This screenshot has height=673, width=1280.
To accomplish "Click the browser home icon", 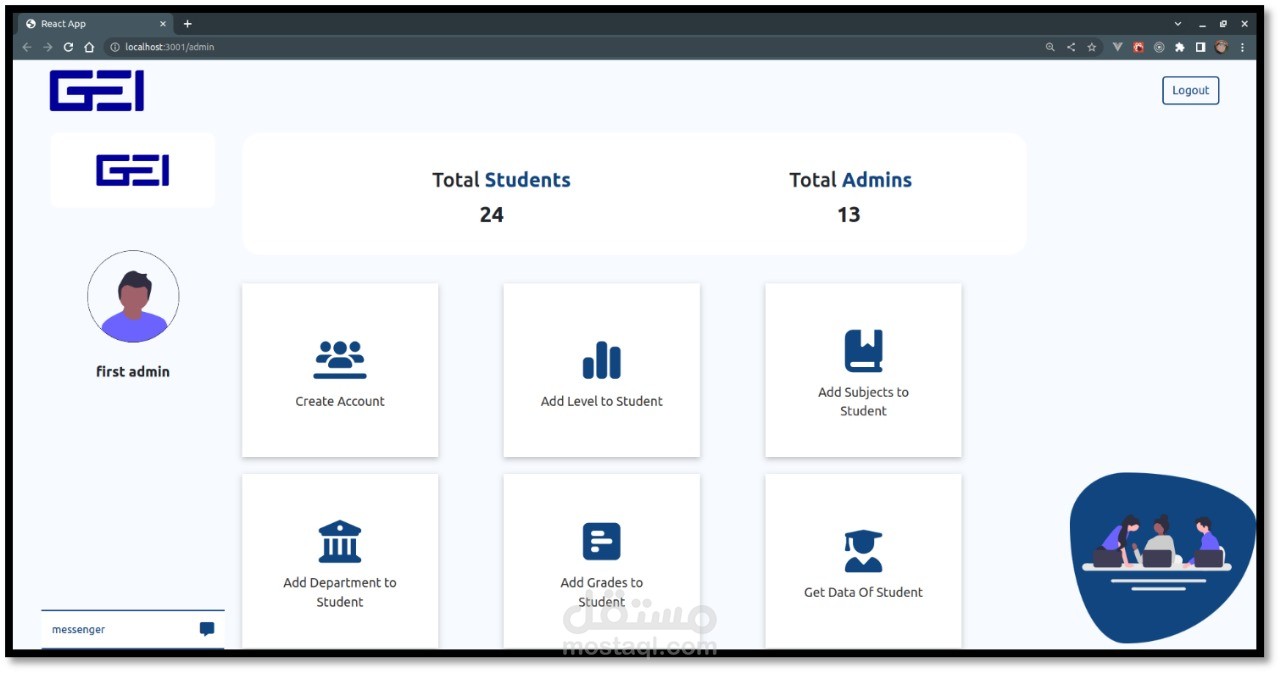I will pos(89,47).
